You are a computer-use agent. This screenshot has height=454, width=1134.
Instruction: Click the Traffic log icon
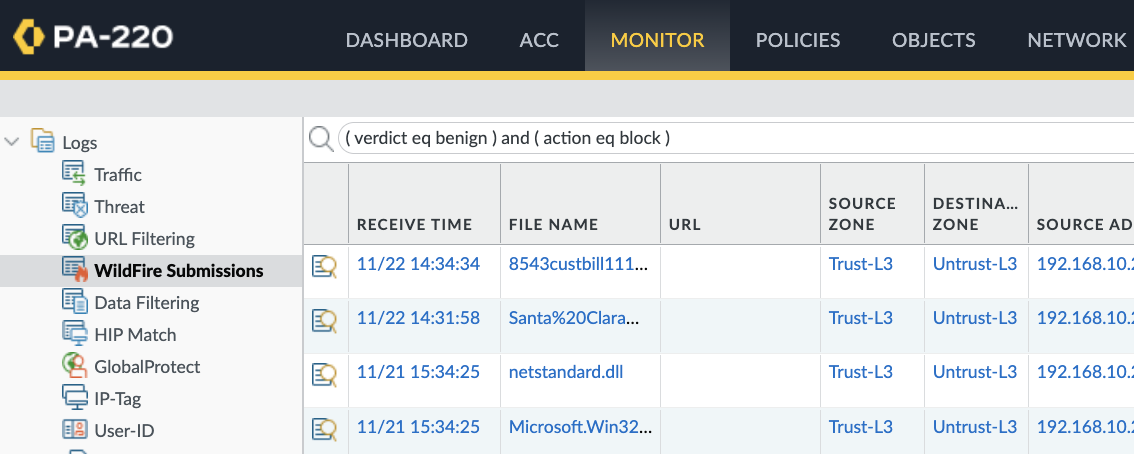coord(74,174)
